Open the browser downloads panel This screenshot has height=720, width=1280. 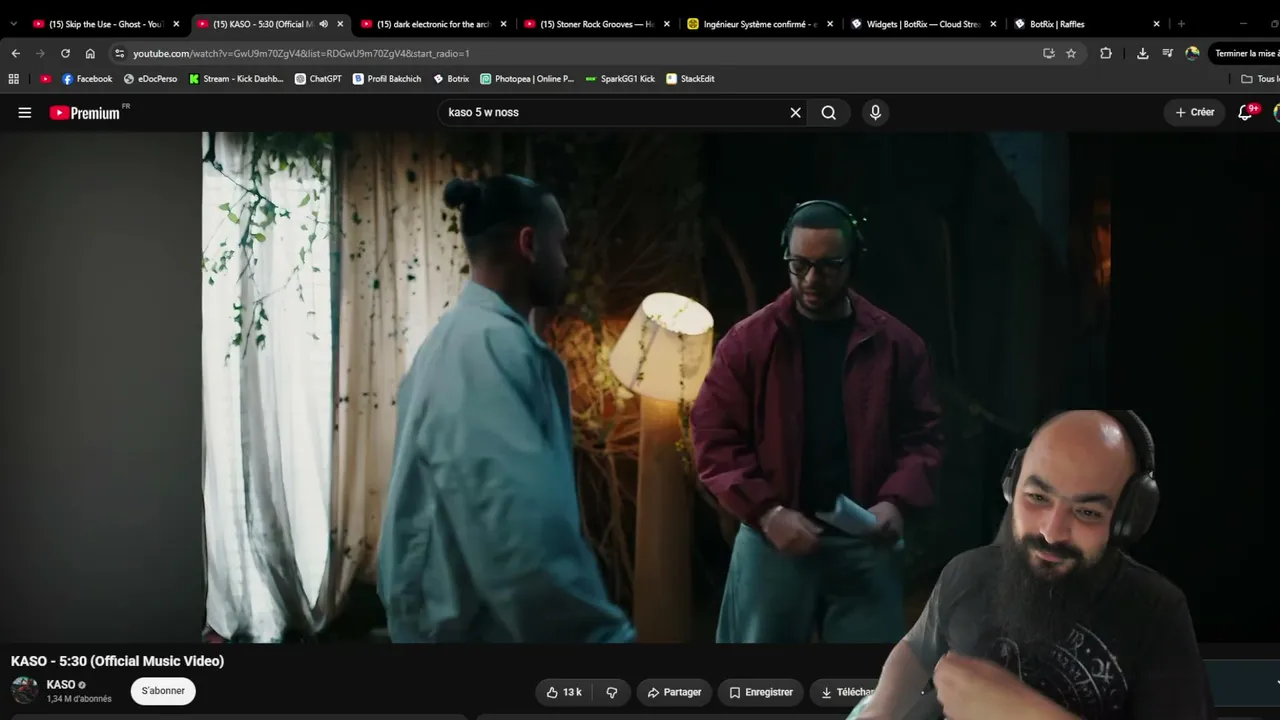1142,54
